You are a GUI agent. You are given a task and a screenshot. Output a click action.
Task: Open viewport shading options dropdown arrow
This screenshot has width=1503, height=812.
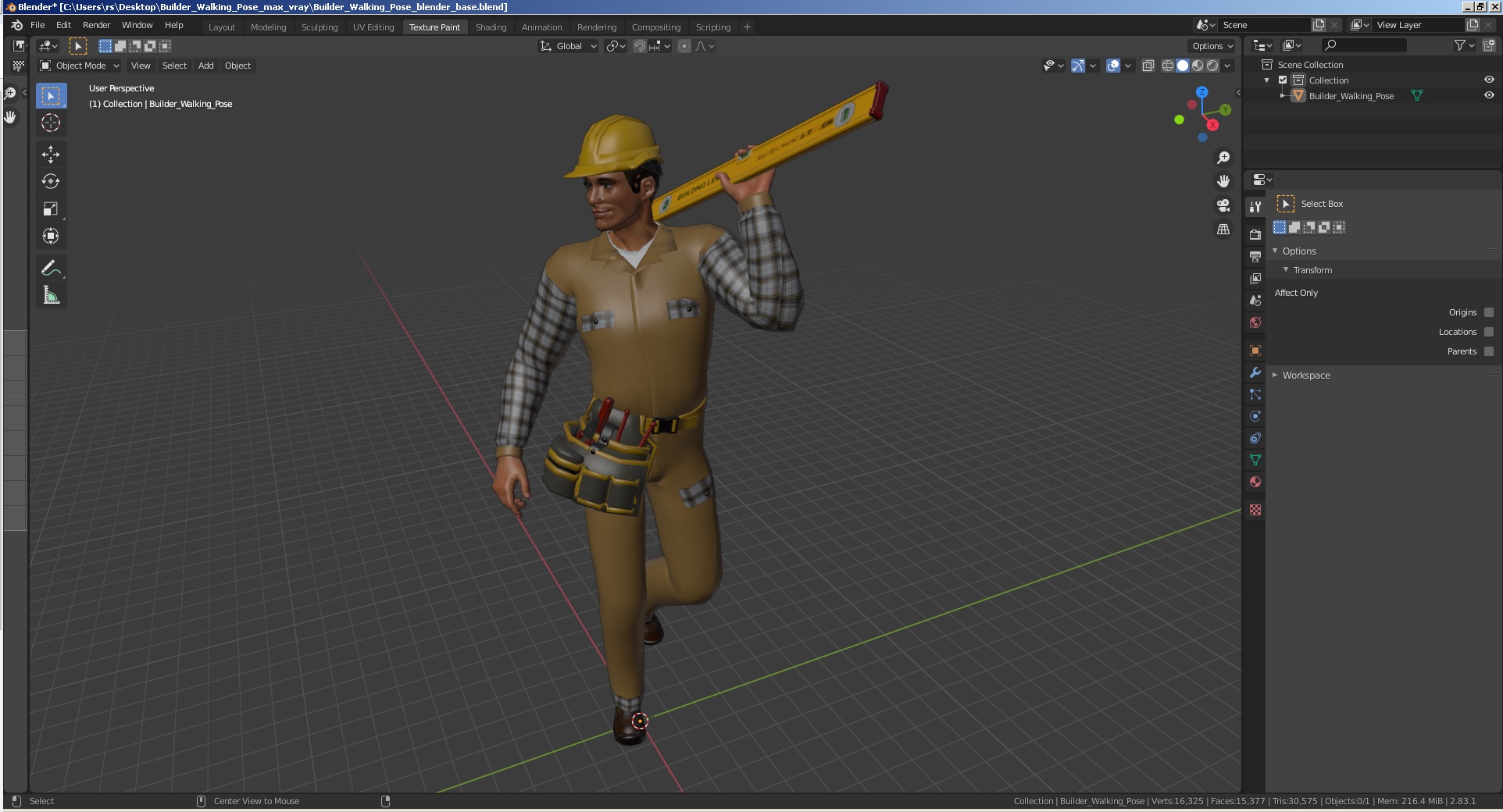(x=1228, y=66)
